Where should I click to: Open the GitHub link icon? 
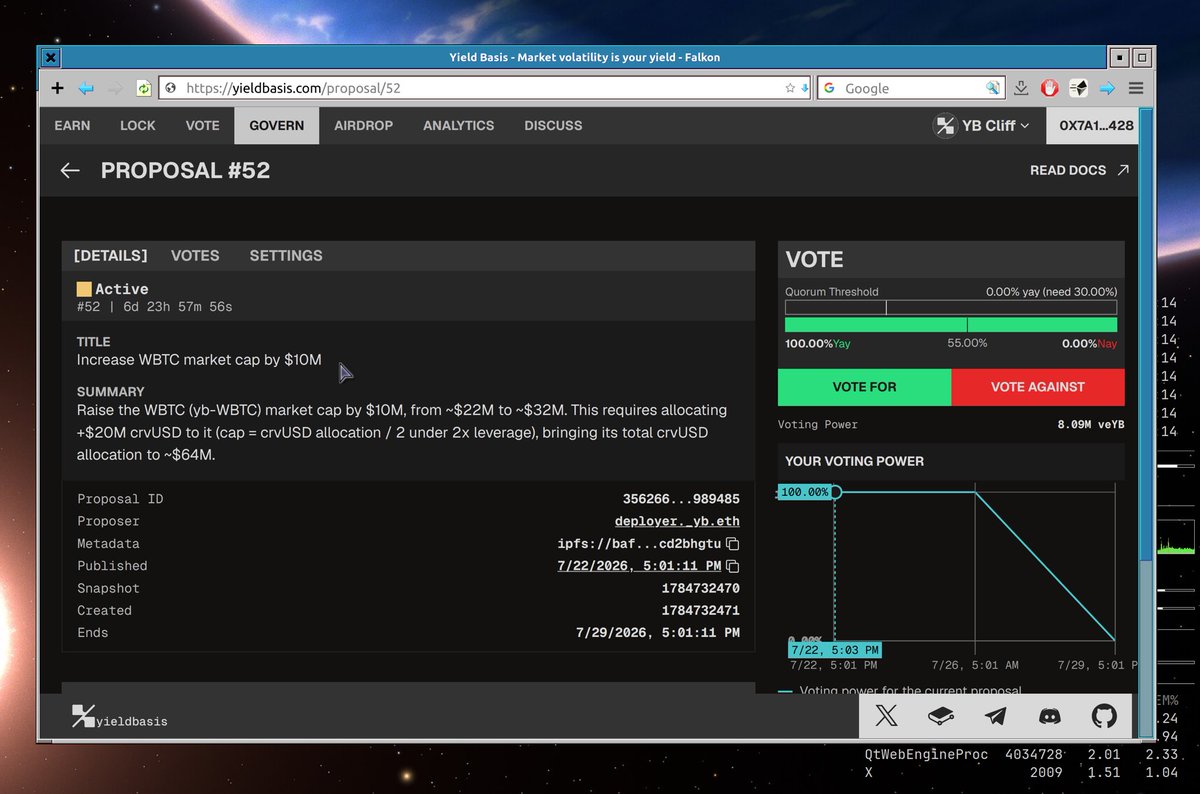point(1103,716)
